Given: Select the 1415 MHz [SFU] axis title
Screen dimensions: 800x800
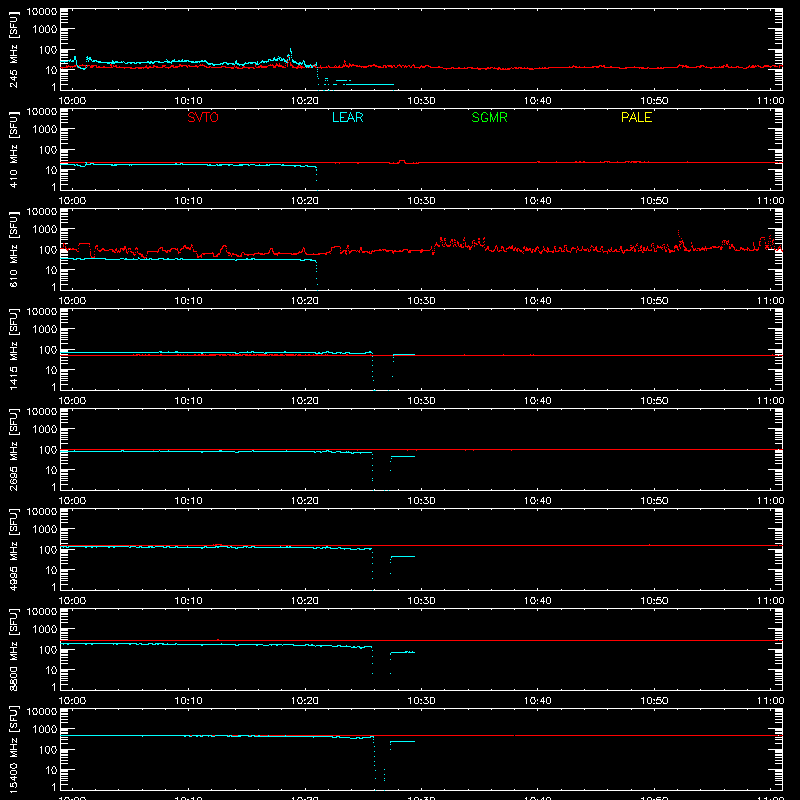Looking at the screenshot, I should (x=14, y=349).
